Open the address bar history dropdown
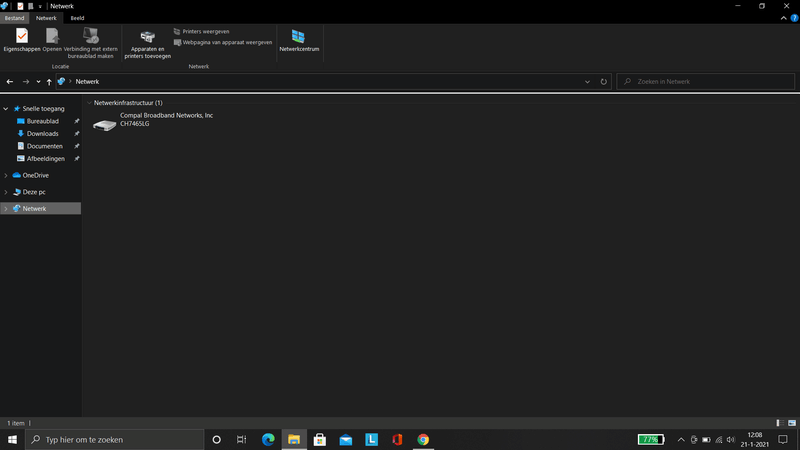 [588, 82]
